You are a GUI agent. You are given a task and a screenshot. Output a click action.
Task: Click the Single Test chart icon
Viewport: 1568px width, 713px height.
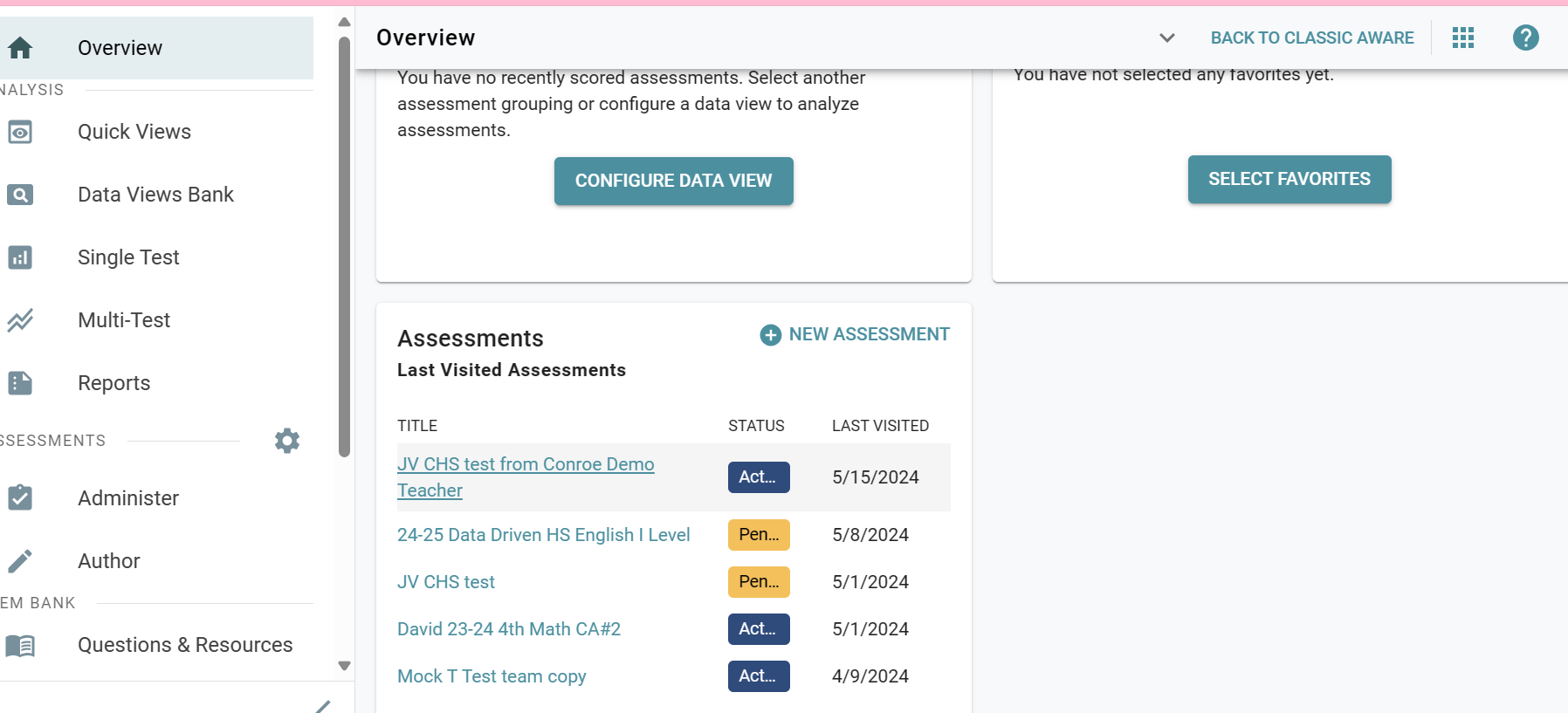20,257
